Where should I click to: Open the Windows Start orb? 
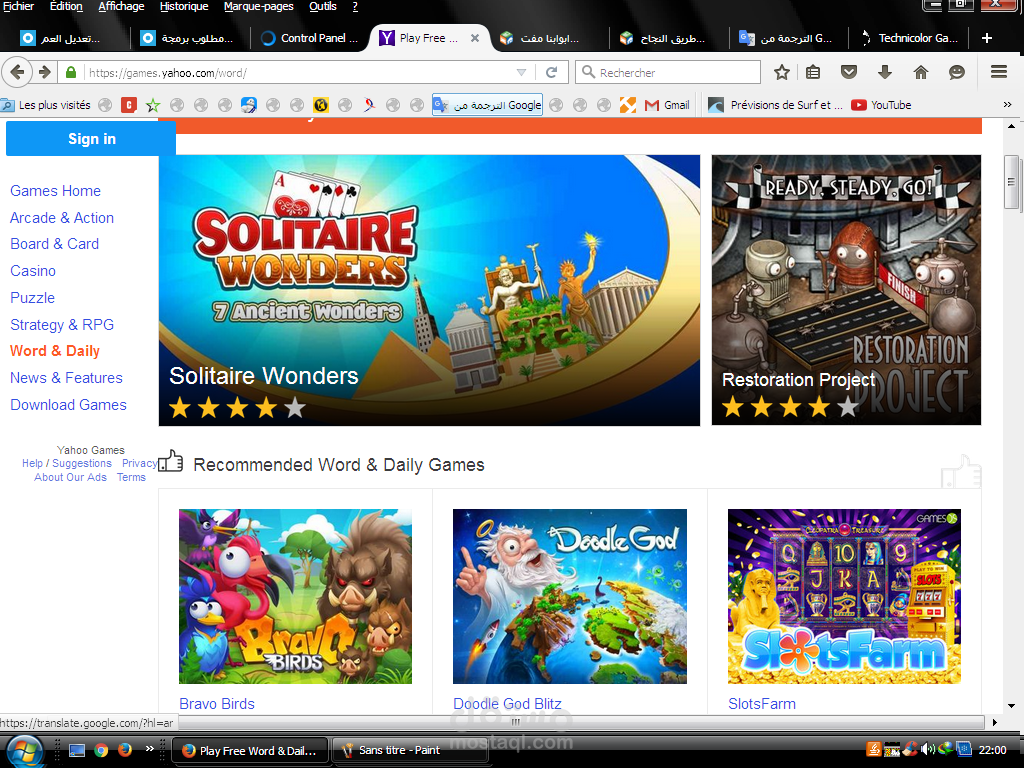point(24,751)
